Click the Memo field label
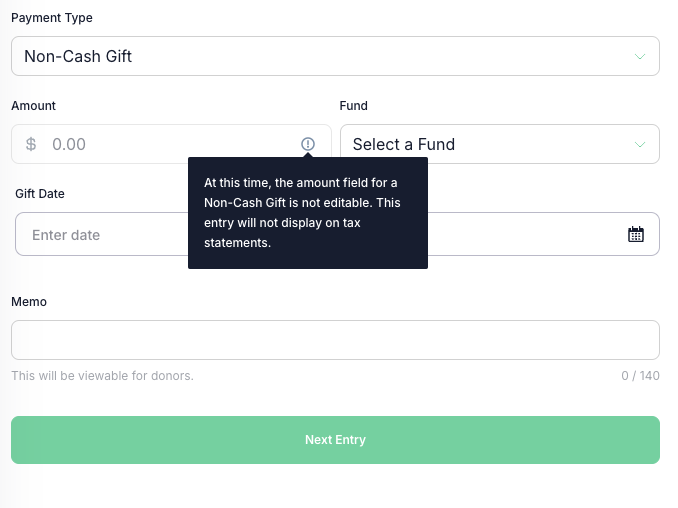This screenshot has width=678, height=508. (x=29, y=301)
